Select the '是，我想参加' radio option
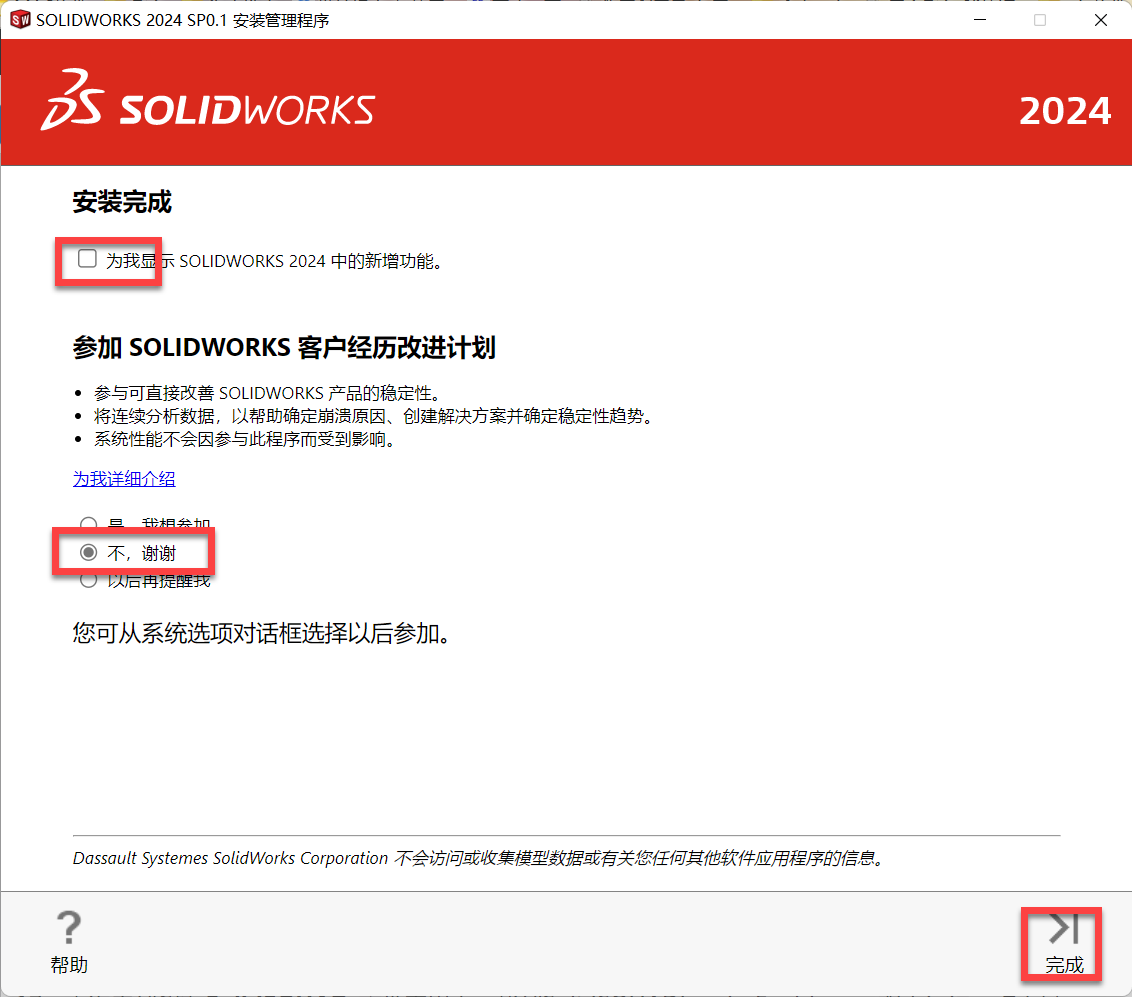Image resolution: width=1132 pixels, height=997 pixels. click(x=89, y=525)
